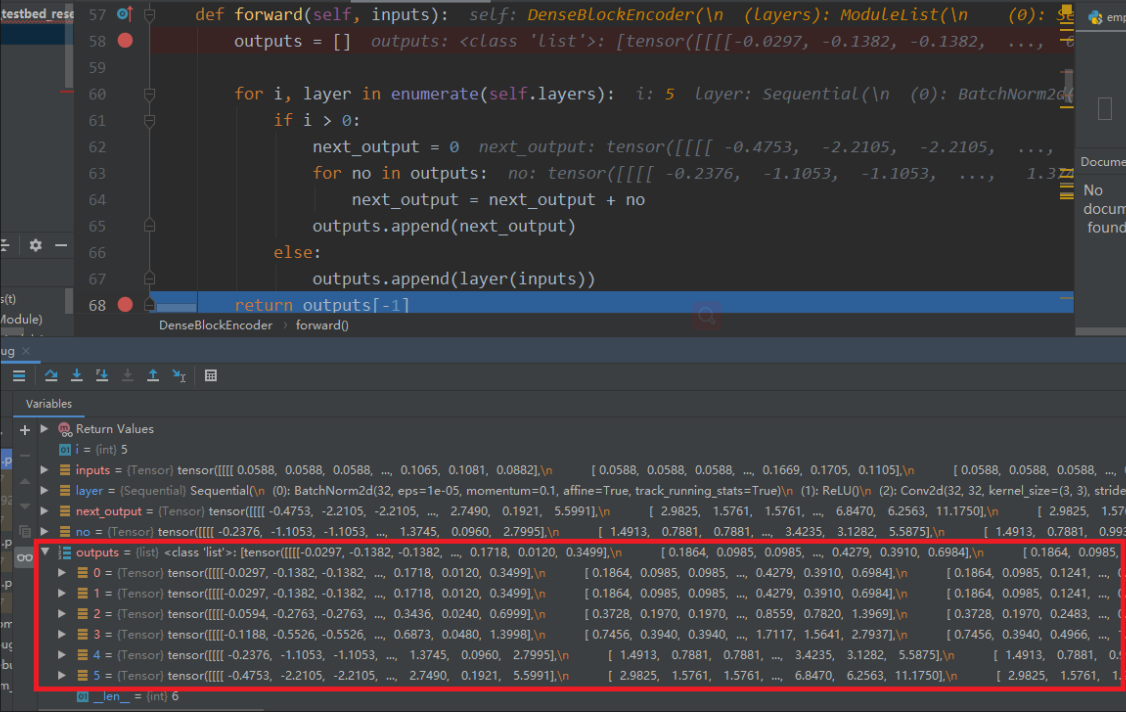Collapse the forward() method fold arrow

click(x=151, y=13)
